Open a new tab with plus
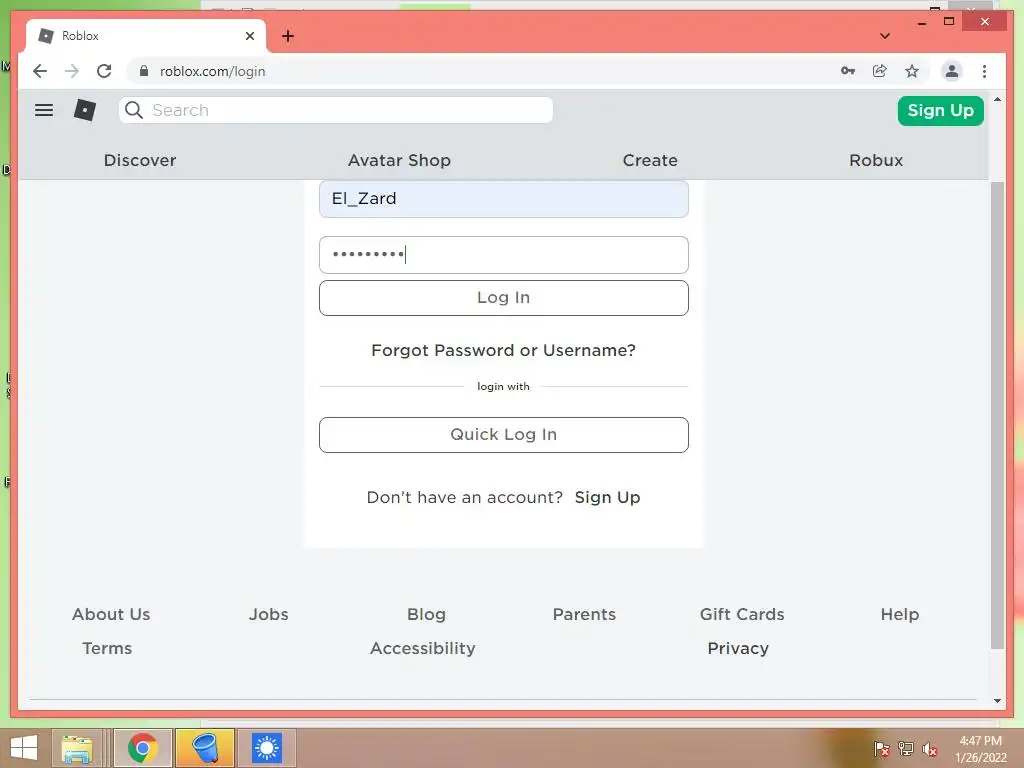Viewport: 1024px width, 768px height. pos(288,36)
